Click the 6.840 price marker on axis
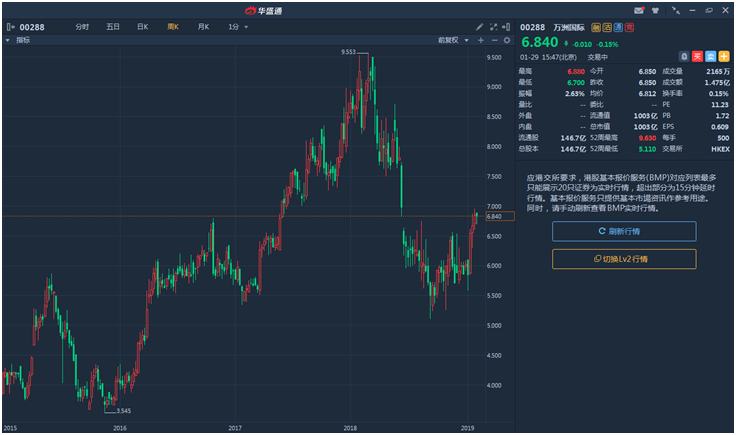This screenshot has width=736, height=435. click(x=500, y=216)
